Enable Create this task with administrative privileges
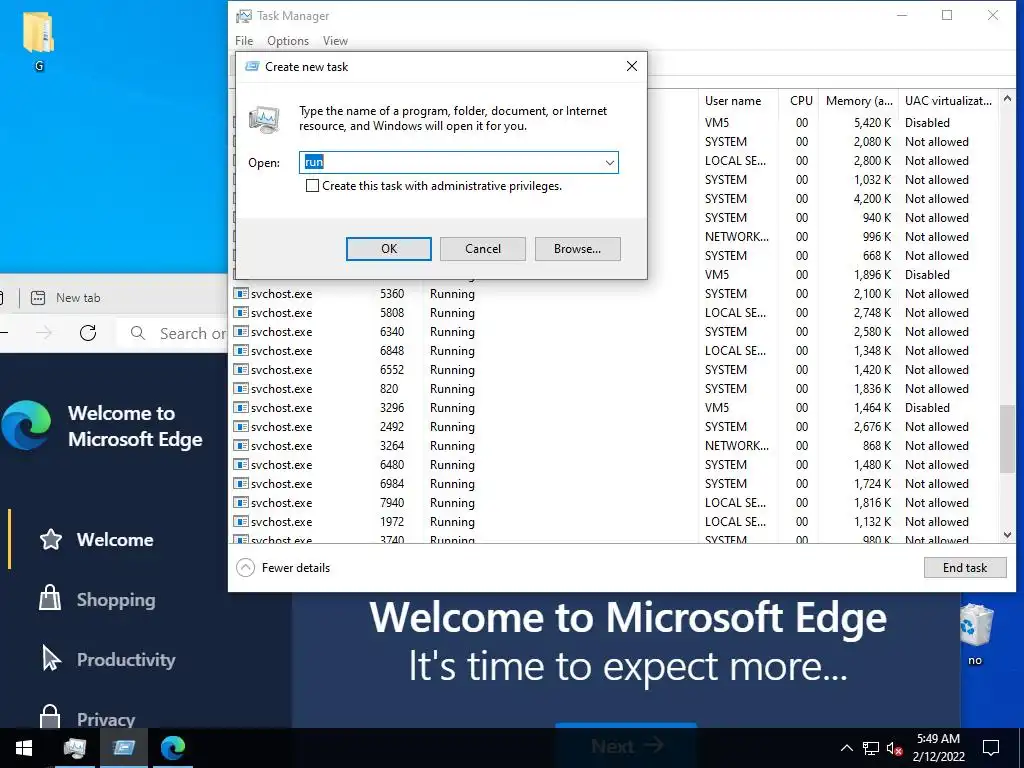 (313, 186)
